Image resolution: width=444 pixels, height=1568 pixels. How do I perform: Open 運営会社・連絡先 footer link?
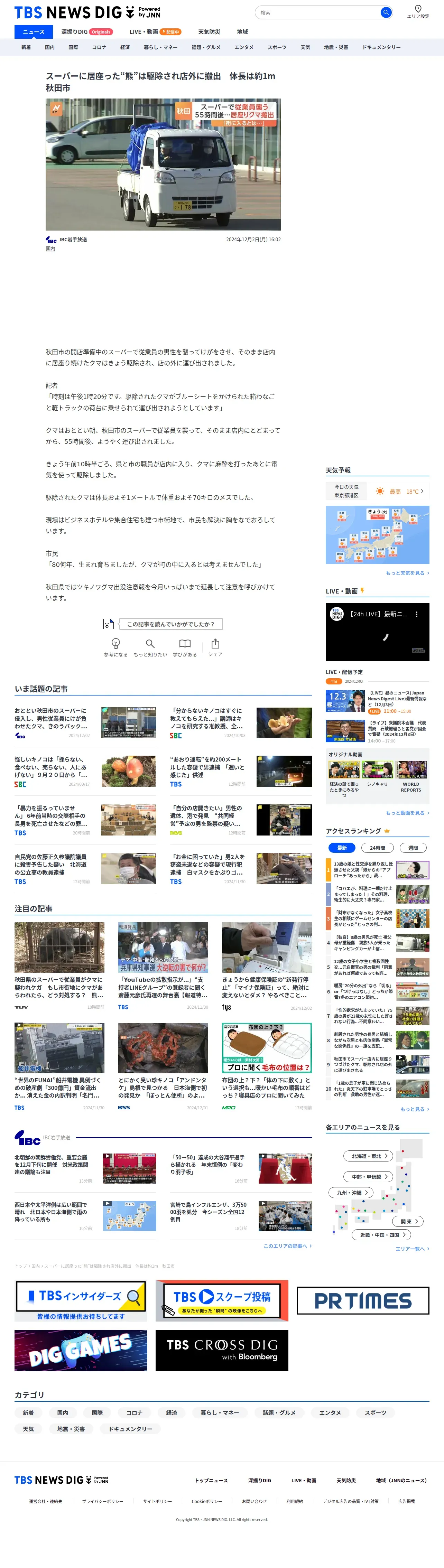45,1501
